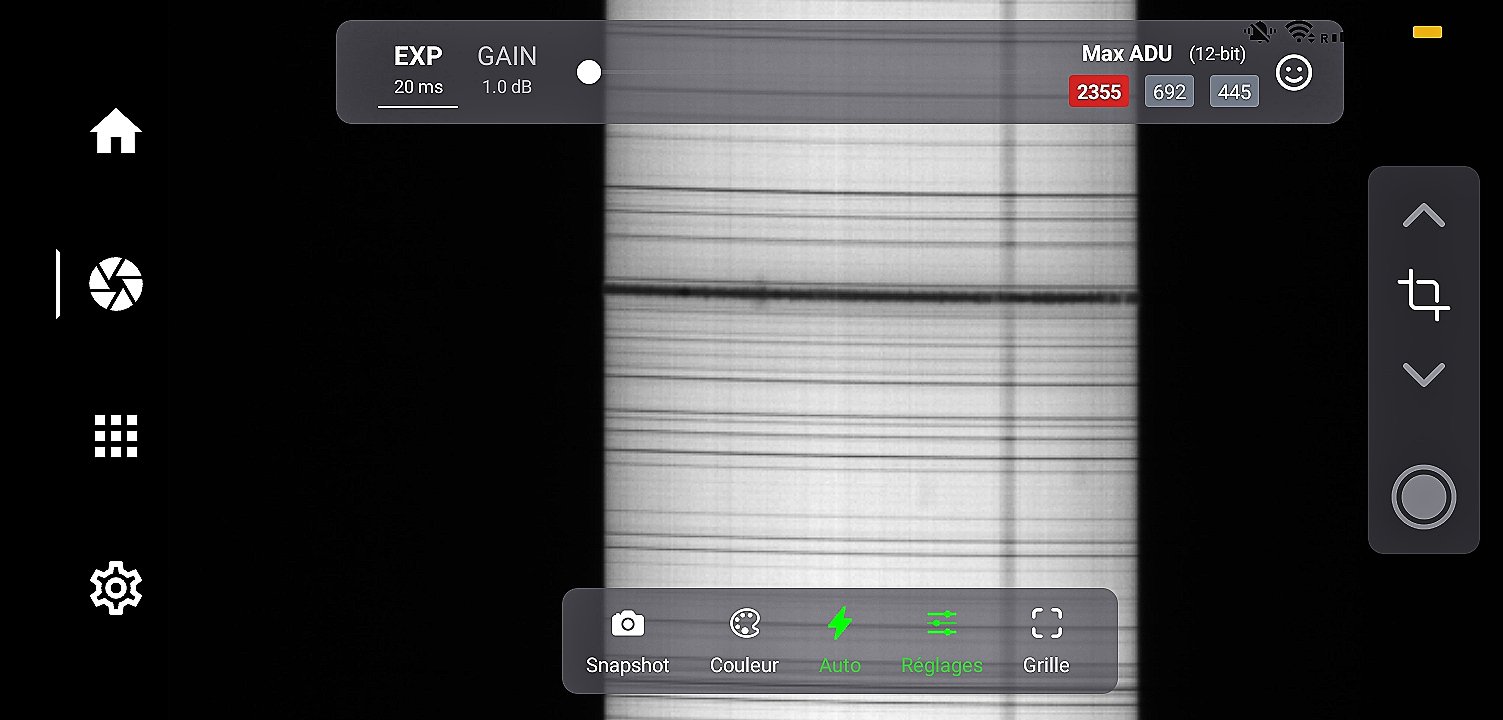Viewport: 1503px width, 720px height.
Task: Open the Couleur palette option
Action: tap(744, 641)
